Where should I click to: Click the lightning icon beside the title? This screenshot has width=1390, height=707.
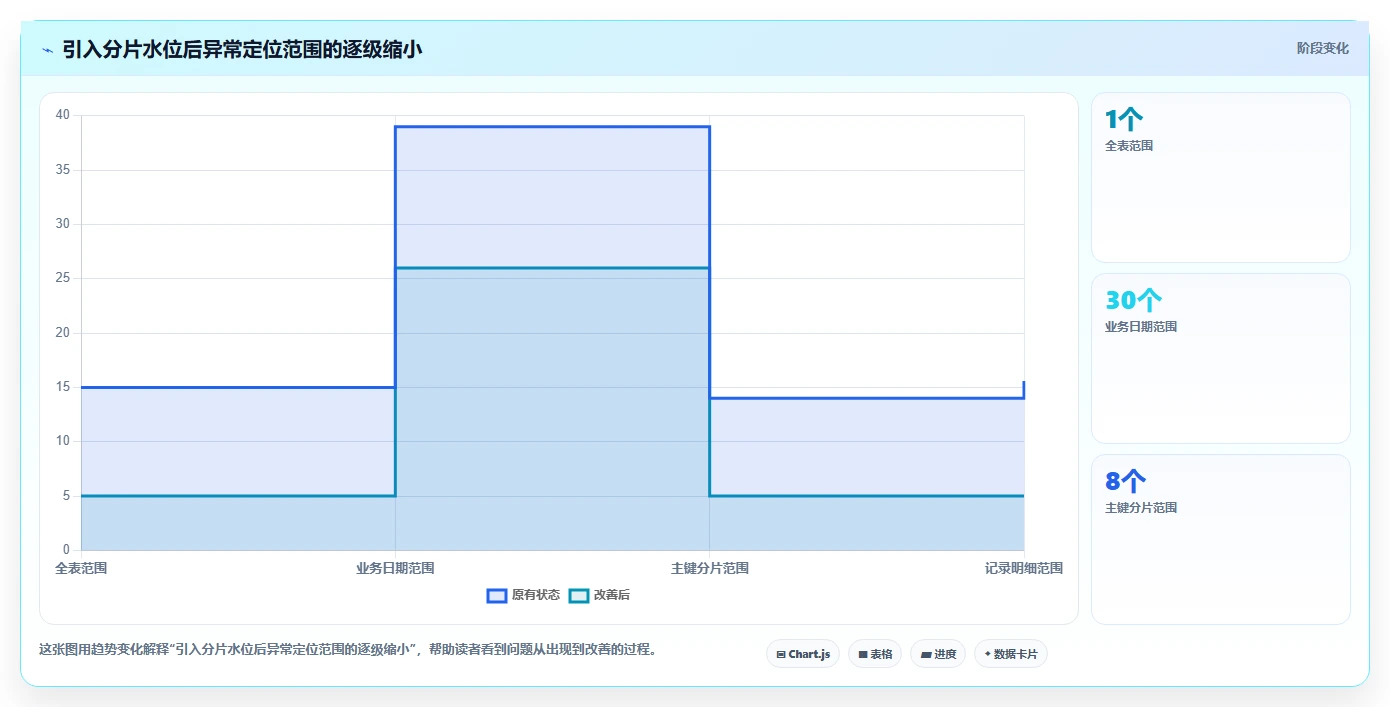[47, 49]
